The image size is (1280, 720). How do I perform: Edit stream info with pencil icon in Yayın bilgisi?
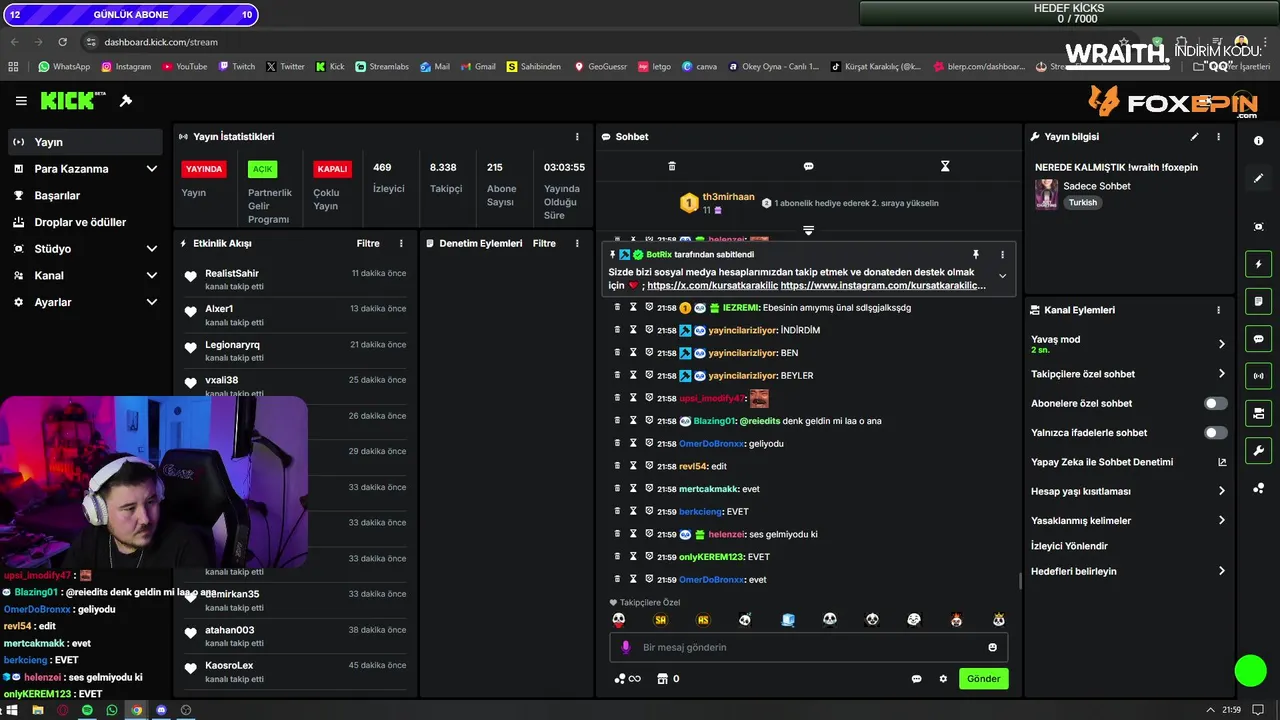(x=1194, y=137)
